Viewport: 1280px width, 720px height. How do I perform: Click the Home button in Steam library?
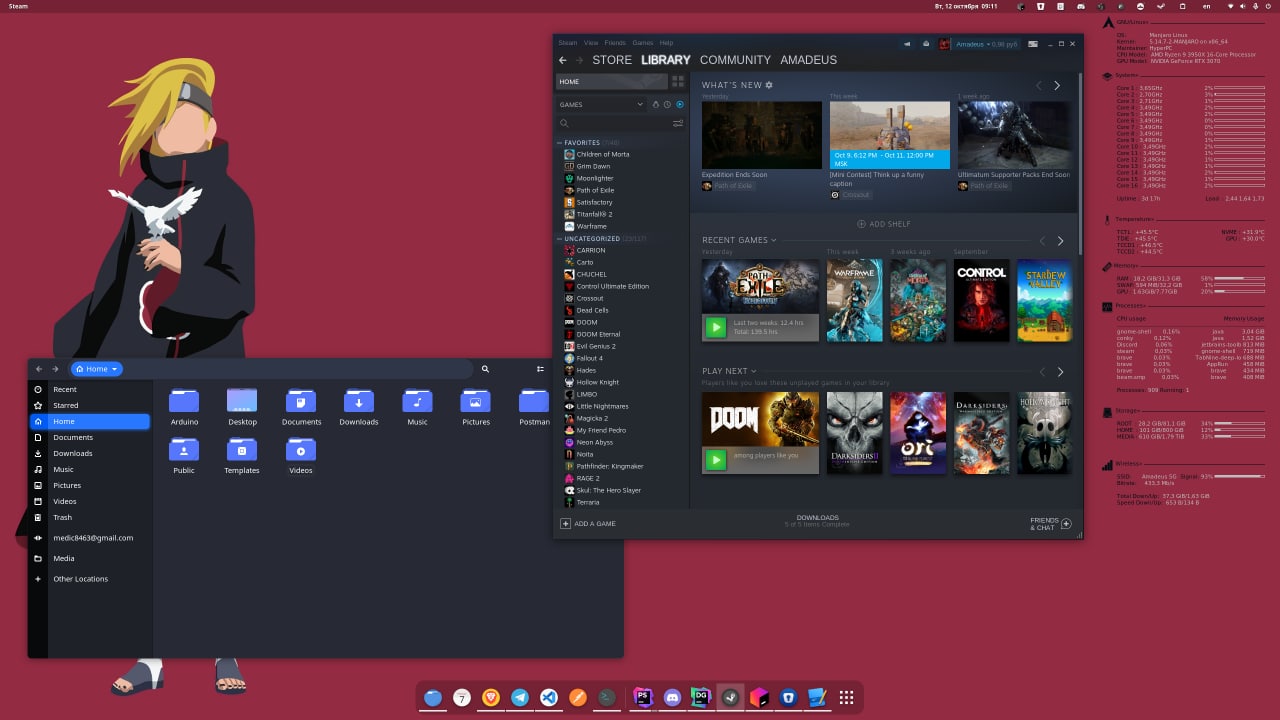pyautogui.click(x=611, y=82)
